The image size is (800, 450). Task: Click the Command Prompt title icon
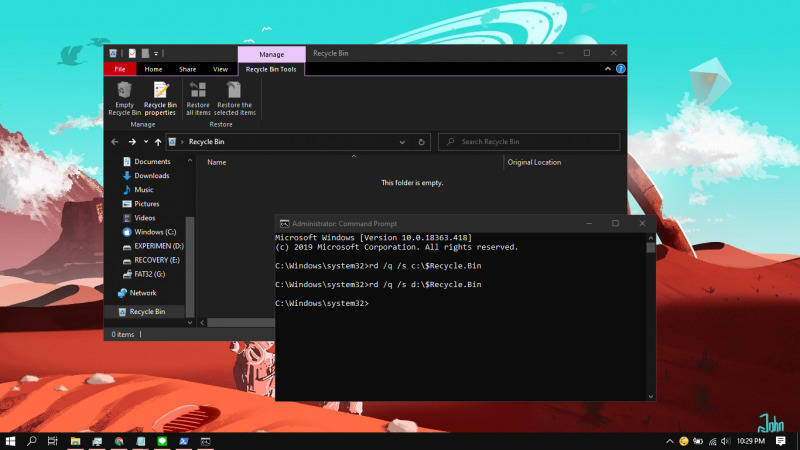[284, 223]
